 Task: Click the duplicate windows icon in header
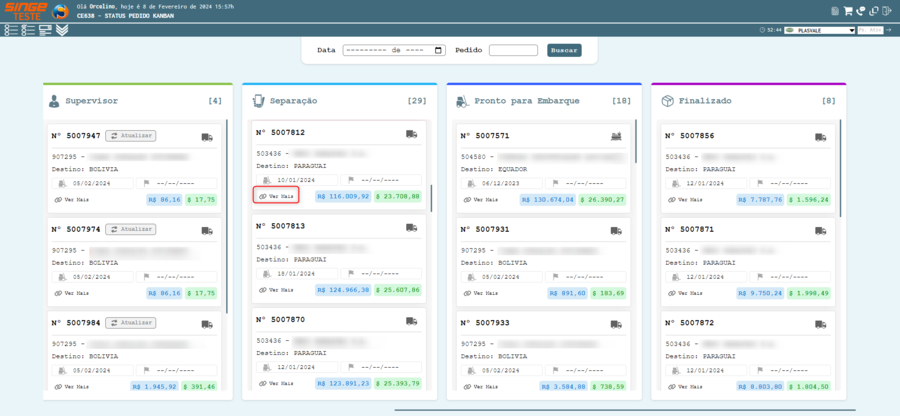pos(874,12)
